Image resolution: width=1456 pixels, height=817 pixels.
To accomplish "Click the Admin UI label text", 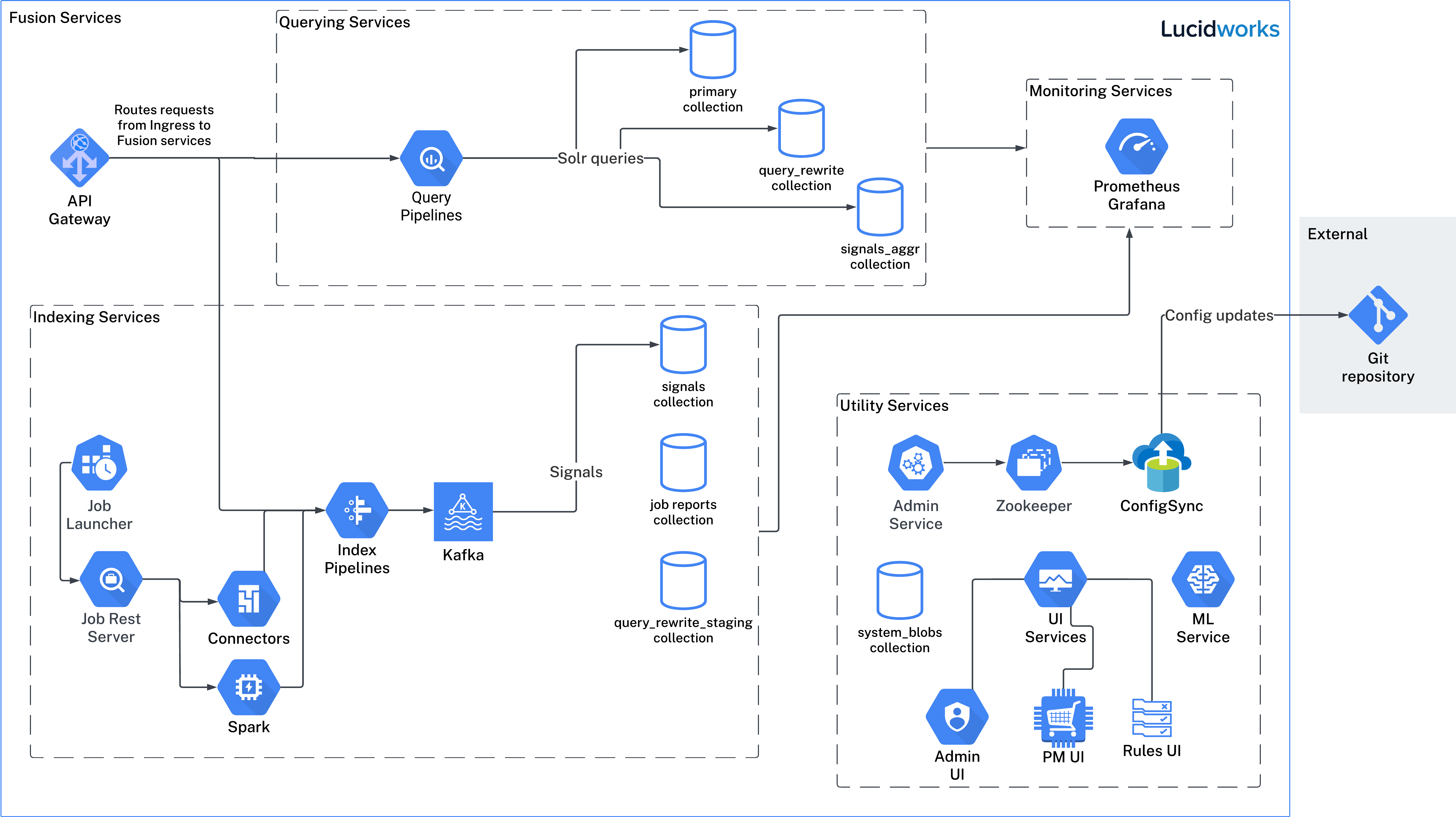I will tap(958, 765).
